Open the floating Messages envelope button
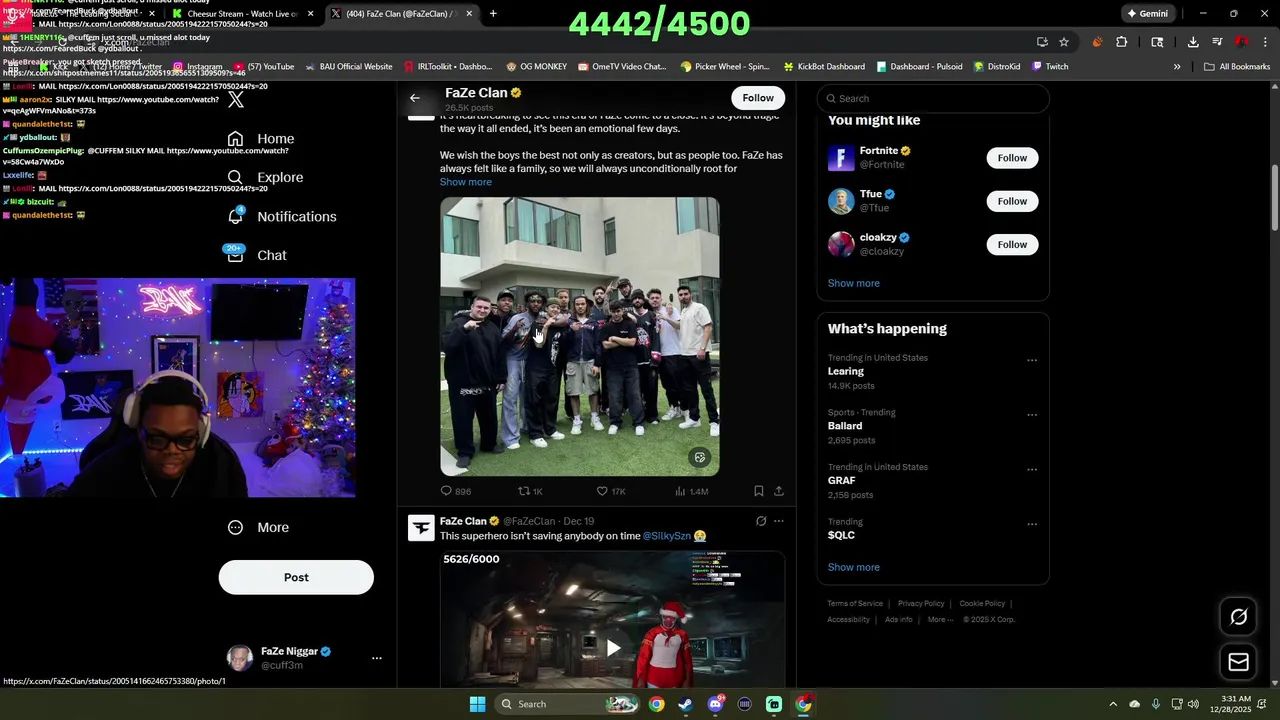This screenshot has height=720, width=1280. point(1238,662)
